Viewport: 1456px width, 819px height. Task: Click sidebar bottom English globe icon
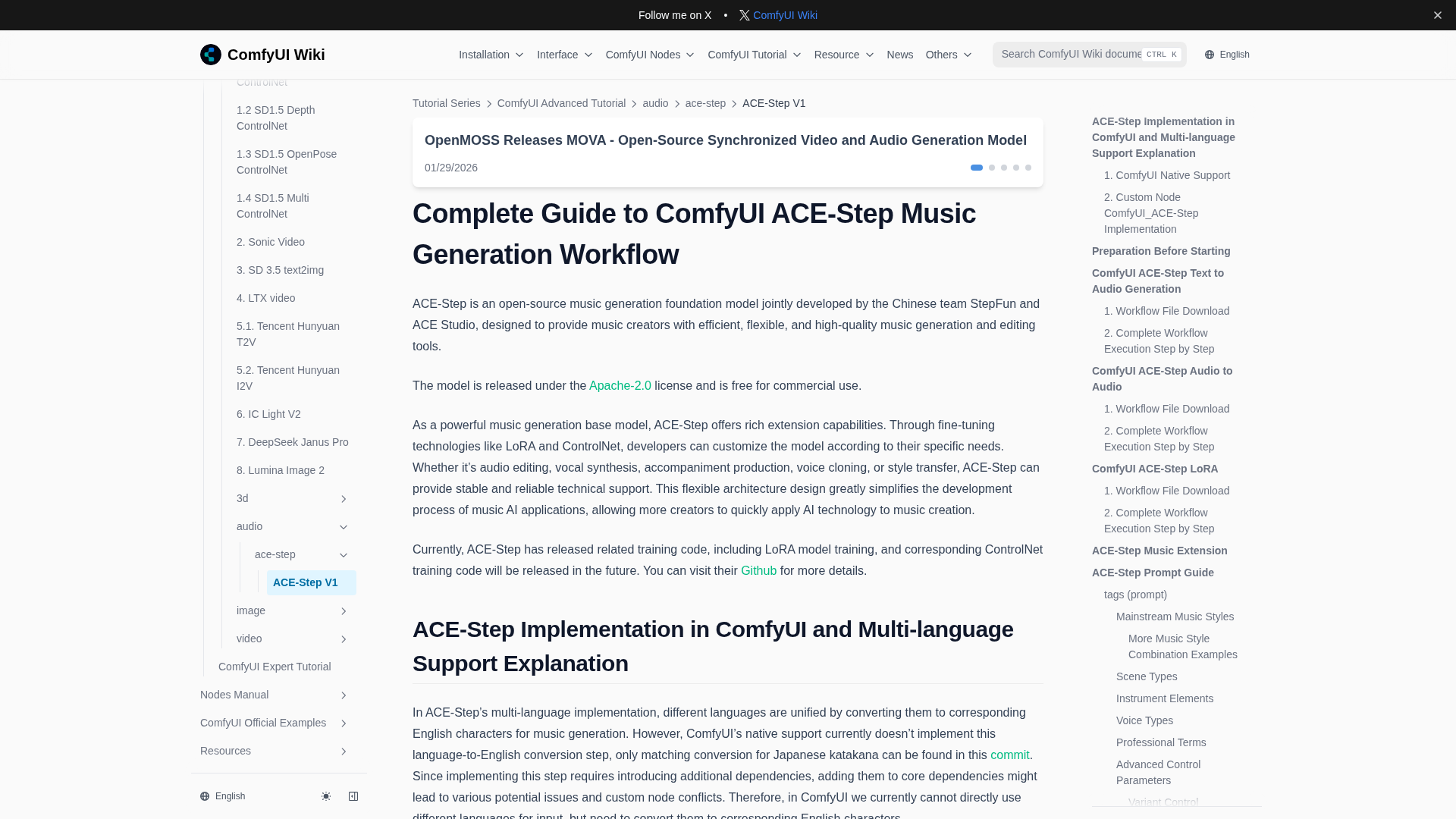pyautogui.click(x=205, y=796)
